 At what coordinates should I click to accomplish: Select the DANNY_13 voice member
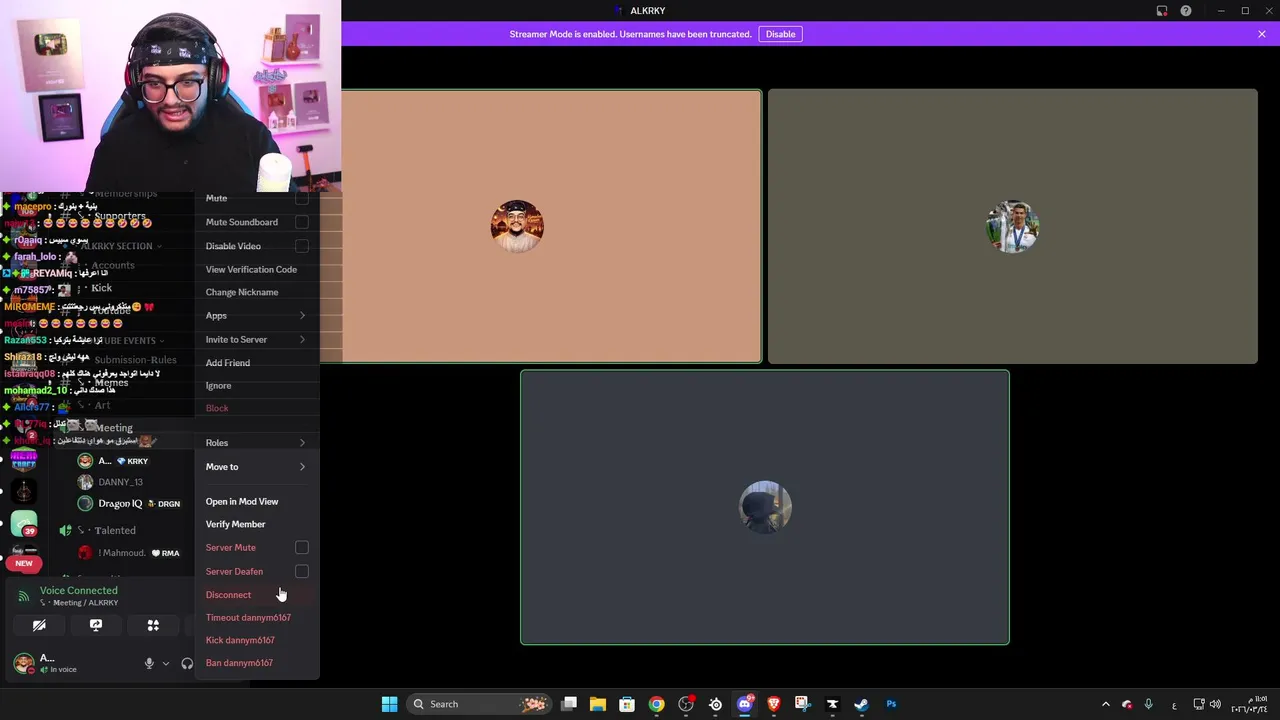click(120, 482)
